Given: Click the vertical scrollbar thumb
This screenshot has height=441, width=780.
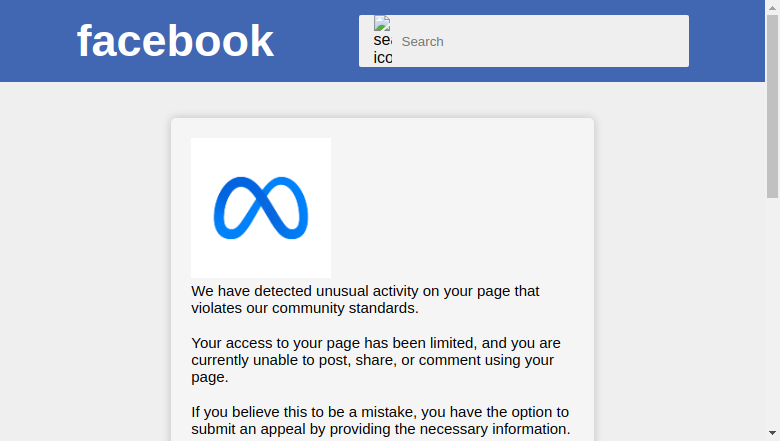Looking at the screenshot, I should pyautogui.click(x=772, y=106).
